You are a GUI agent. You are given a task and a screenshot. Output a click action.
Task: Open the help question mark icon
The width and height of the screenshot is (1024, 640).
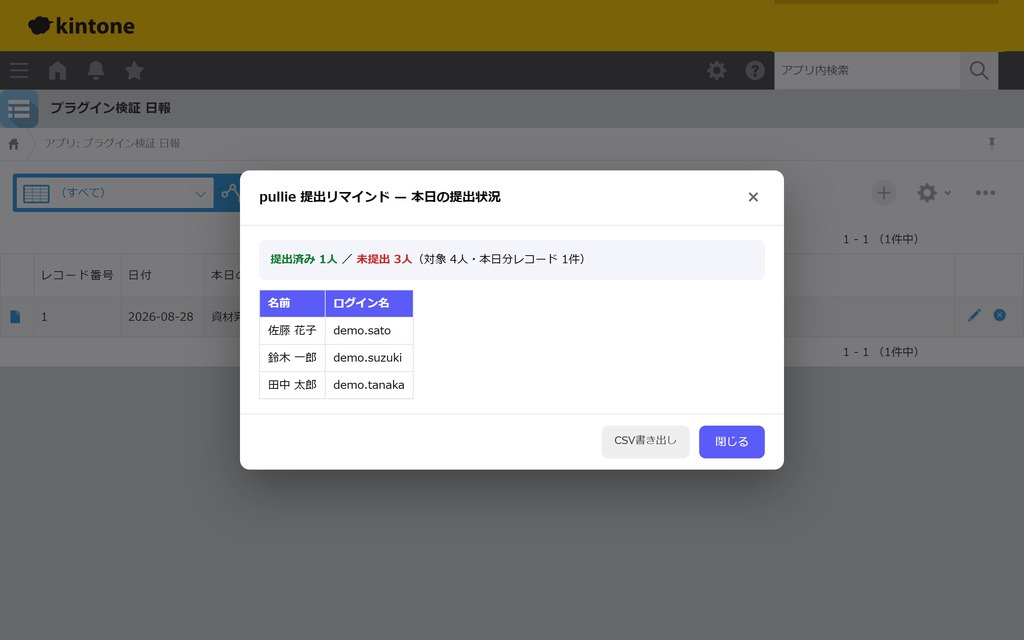755,71
